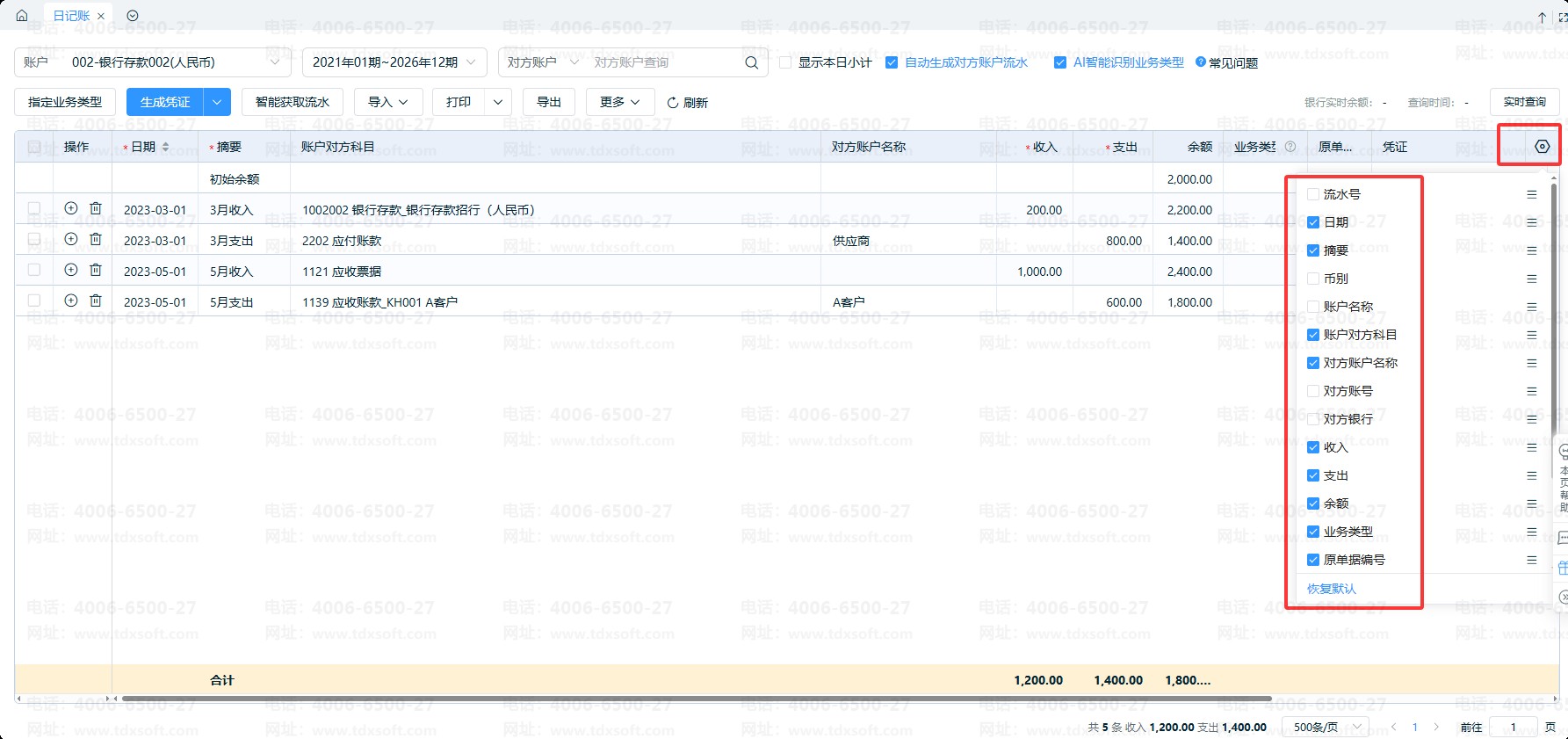Enable the 显示本日小计 checkbox
Screen dimensions: 1568x739
(786, 62)
